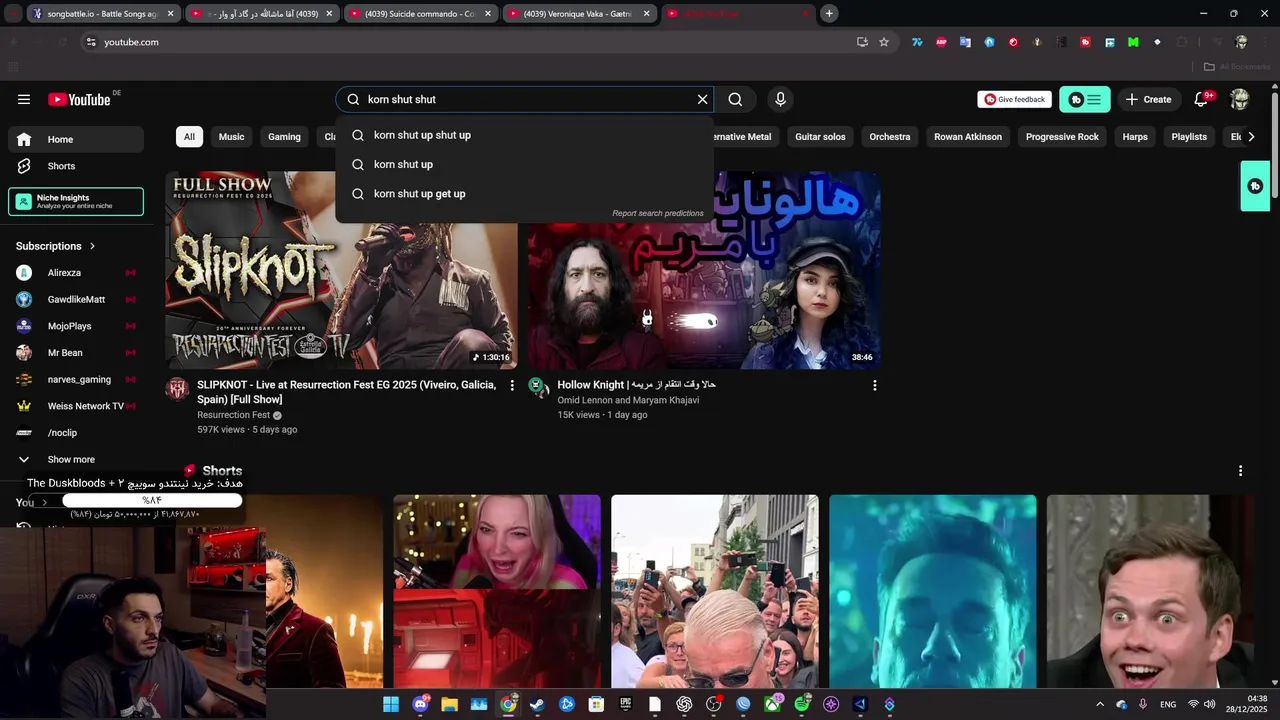Image resolution: width=1280 pixels, height=720 pixels.
Task: Open the Google Translate extension
Action: 965,42
